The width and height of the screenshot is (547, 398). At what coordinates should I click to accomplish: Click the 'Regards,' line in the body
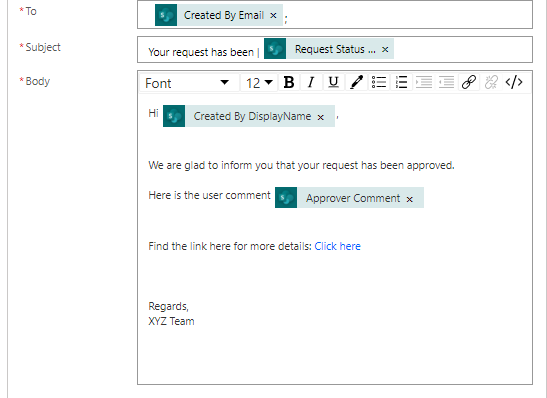(x=168, y=306)
